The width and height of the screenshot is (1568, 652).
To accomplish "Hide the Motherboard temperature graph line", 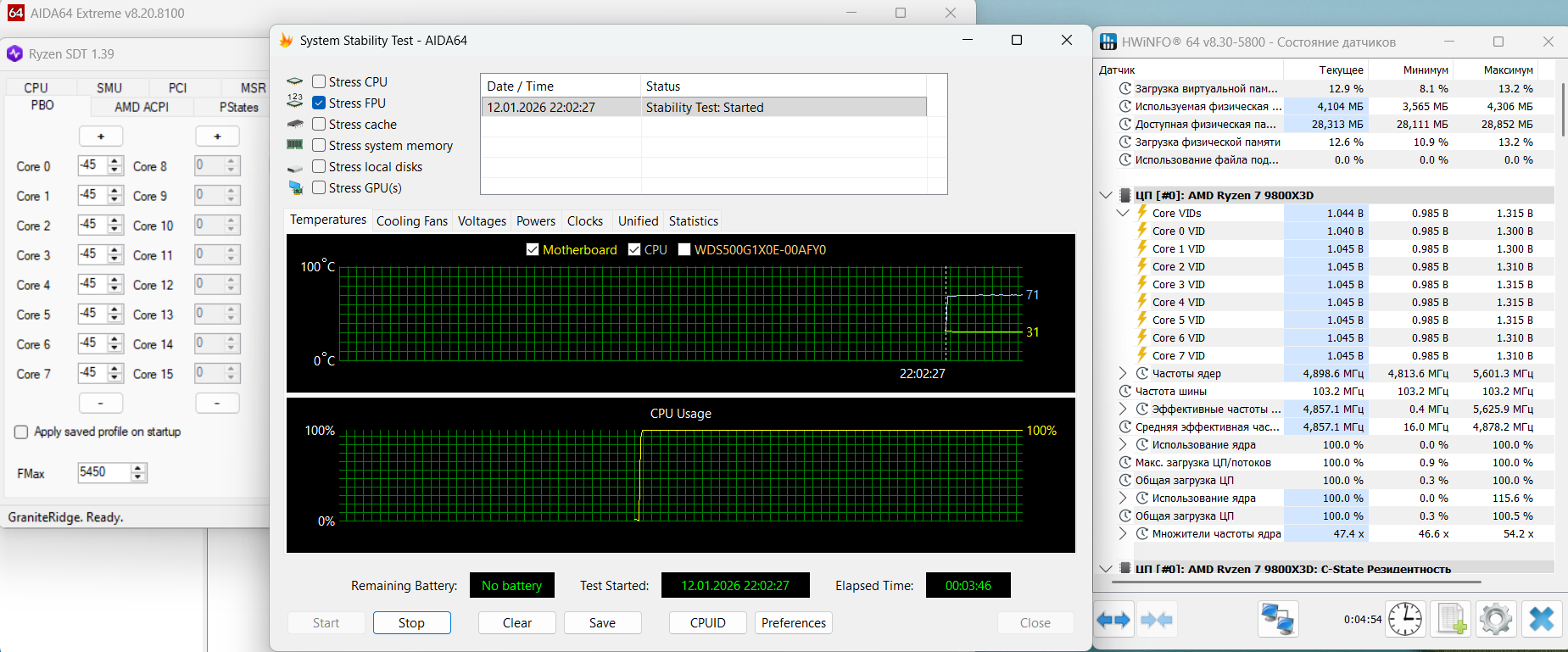I will tap(533, 249).
